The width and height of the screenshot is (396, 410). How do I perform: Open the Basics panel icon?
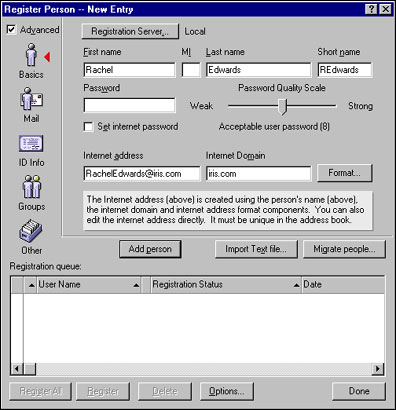click(x=31, y=55)
